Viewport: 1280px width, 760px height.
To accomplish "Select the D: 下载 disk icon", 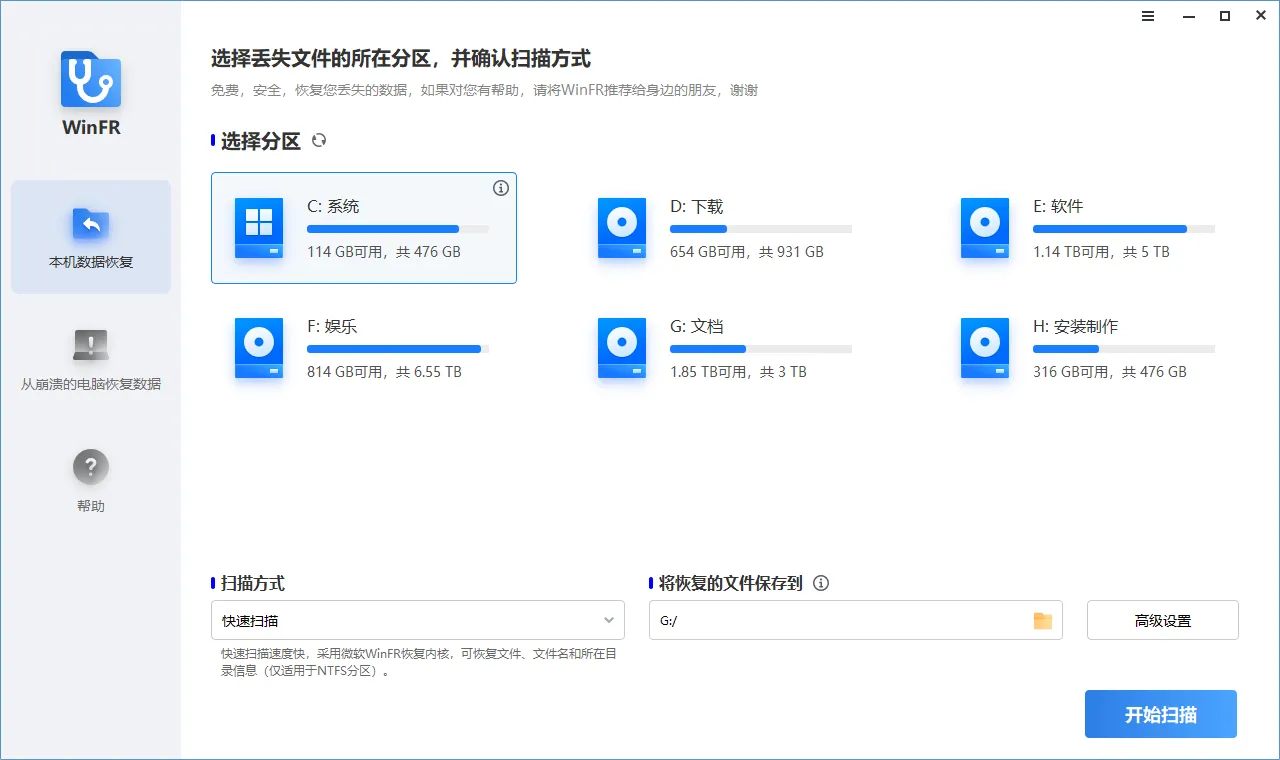I will click(622, 229).
